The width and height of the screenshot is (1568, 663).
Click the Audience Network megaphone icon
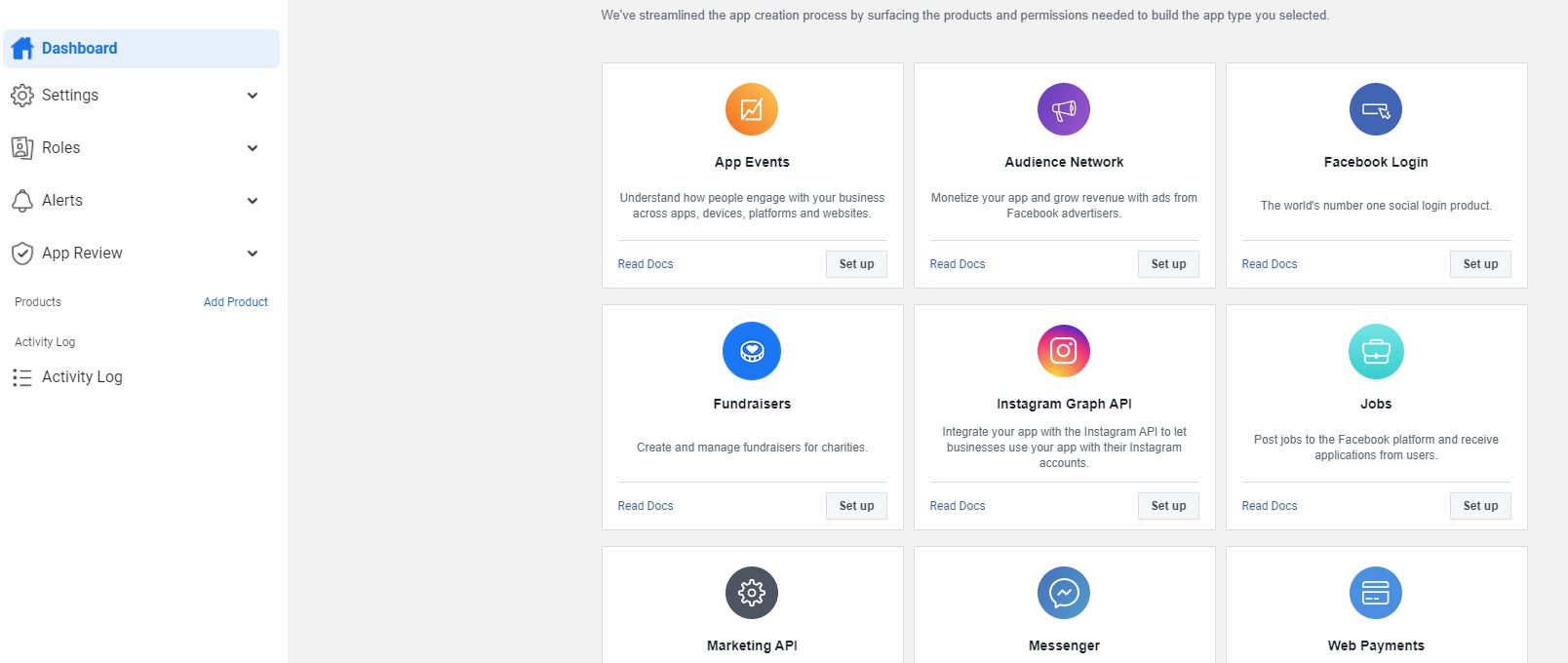(1063, 109)
